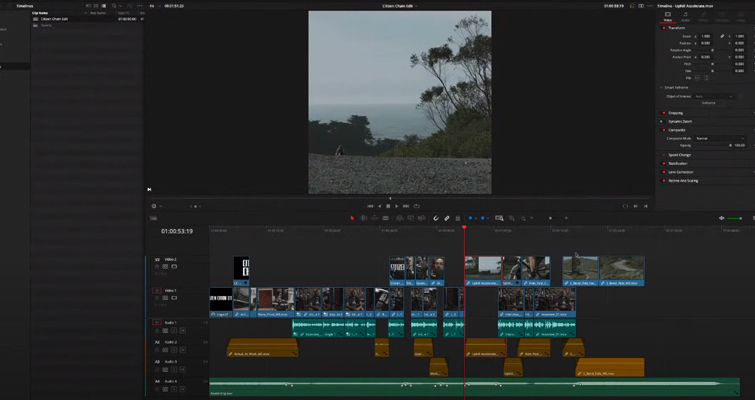The width and height of the screenshot is (755, 400).
Task: Adjust the Rotation Angle slider
Action: click(713, 50)
